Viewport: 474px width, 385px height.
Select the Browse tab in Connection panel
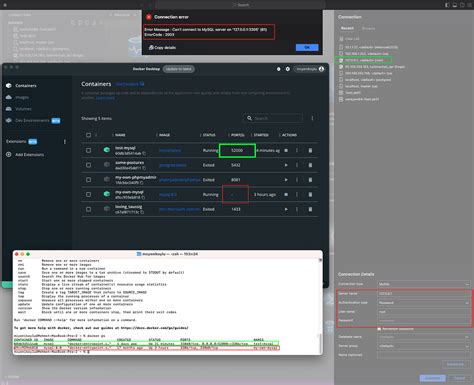point(368,28)
